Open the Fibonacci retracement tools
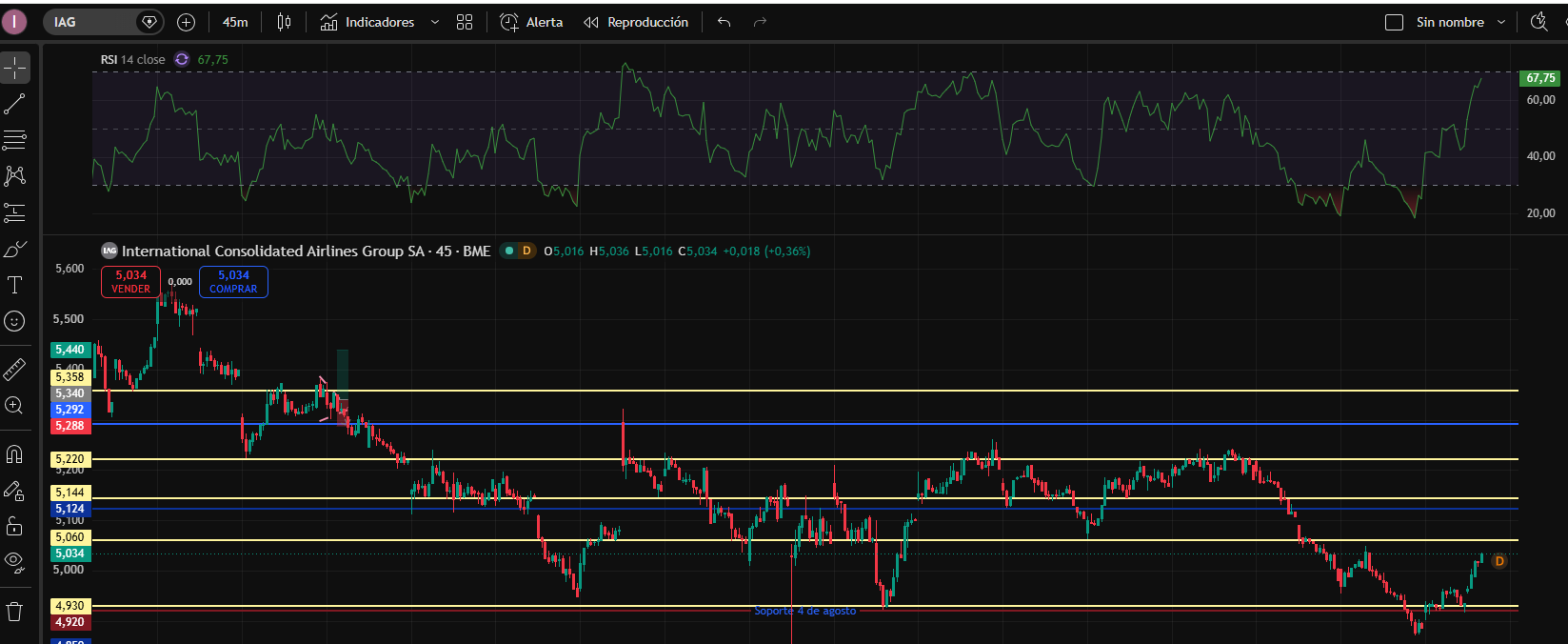1568x644 pixels. (x=15, y=140)
